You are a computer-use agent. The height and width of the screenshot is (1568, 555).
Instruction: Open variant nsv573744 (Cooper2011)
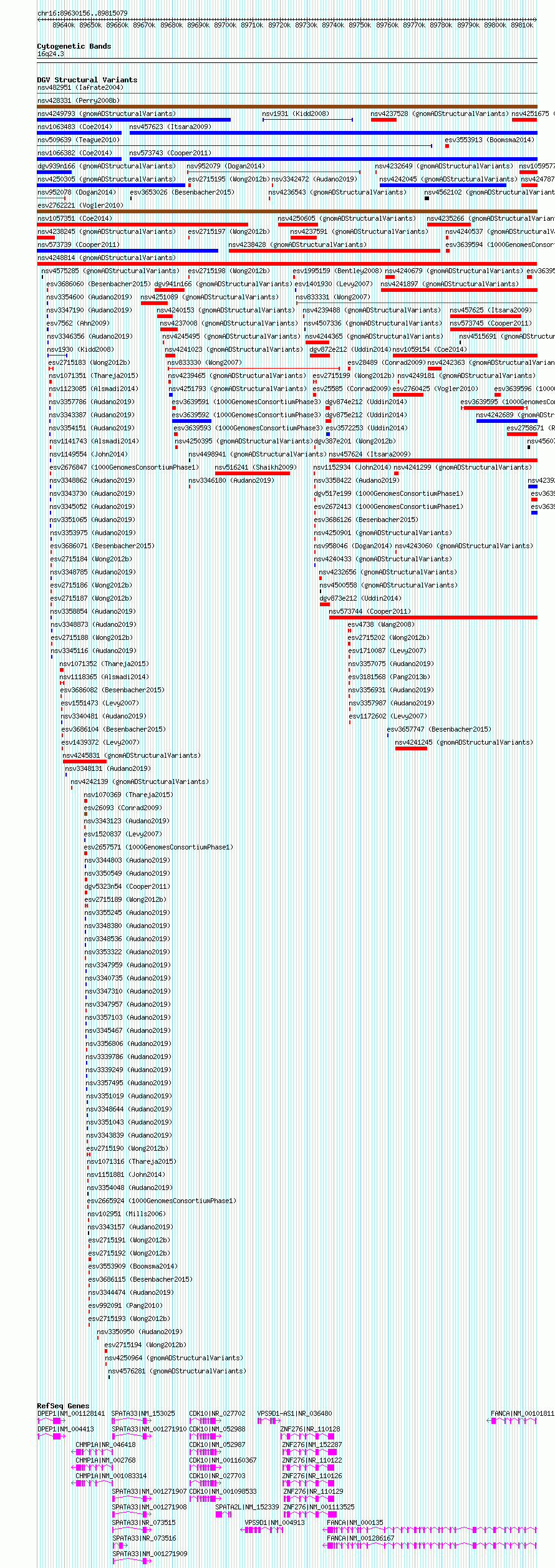(x=370, y=611)
